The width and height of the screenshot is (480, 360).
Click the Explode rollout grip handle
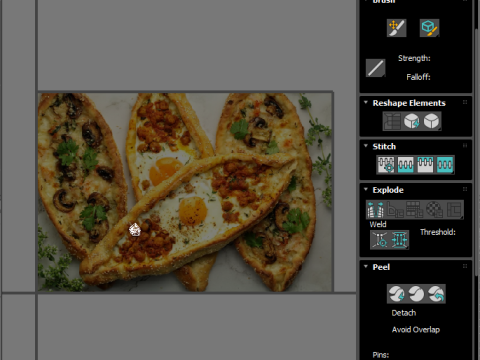tap(465, 189)
